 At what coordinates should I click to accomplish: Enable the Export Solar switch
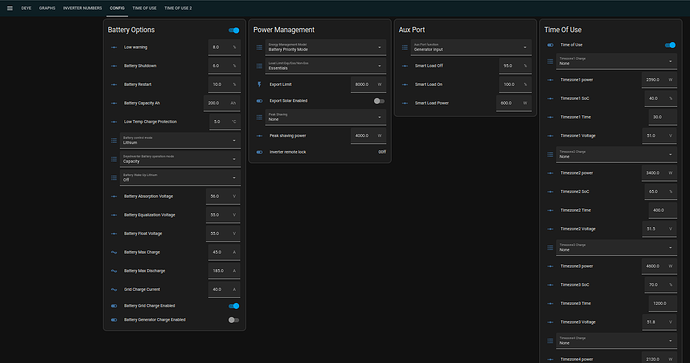[x=379, y=101]
